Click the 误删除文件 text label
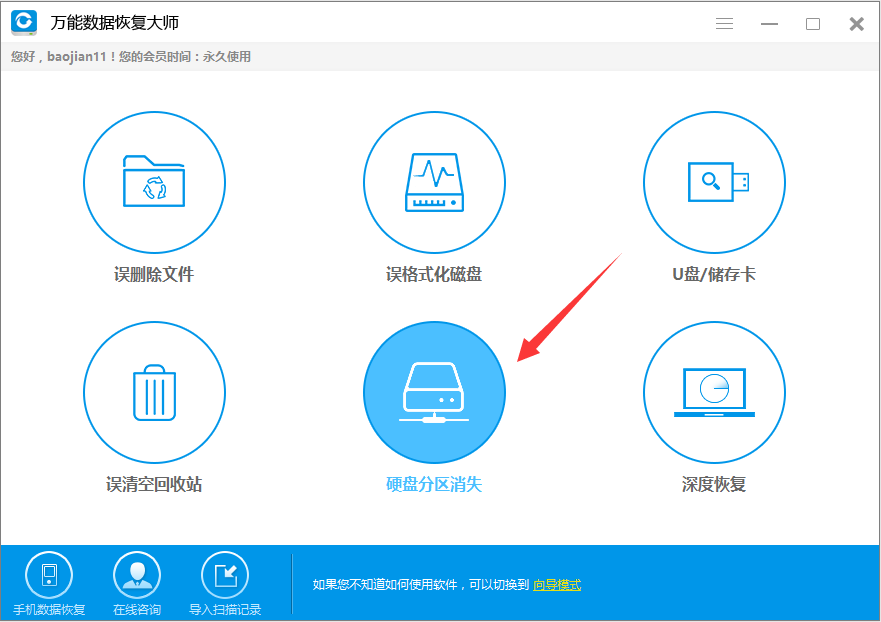 click(154, 274)
